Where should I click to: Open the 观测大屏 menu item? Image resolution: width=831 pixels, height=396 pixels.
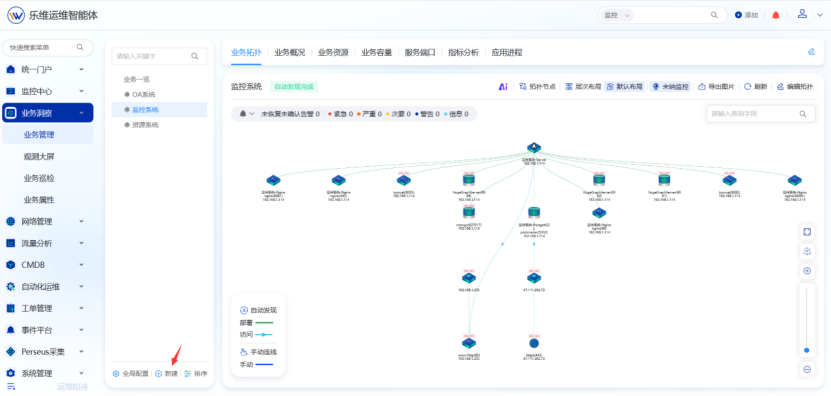[39, 156]
